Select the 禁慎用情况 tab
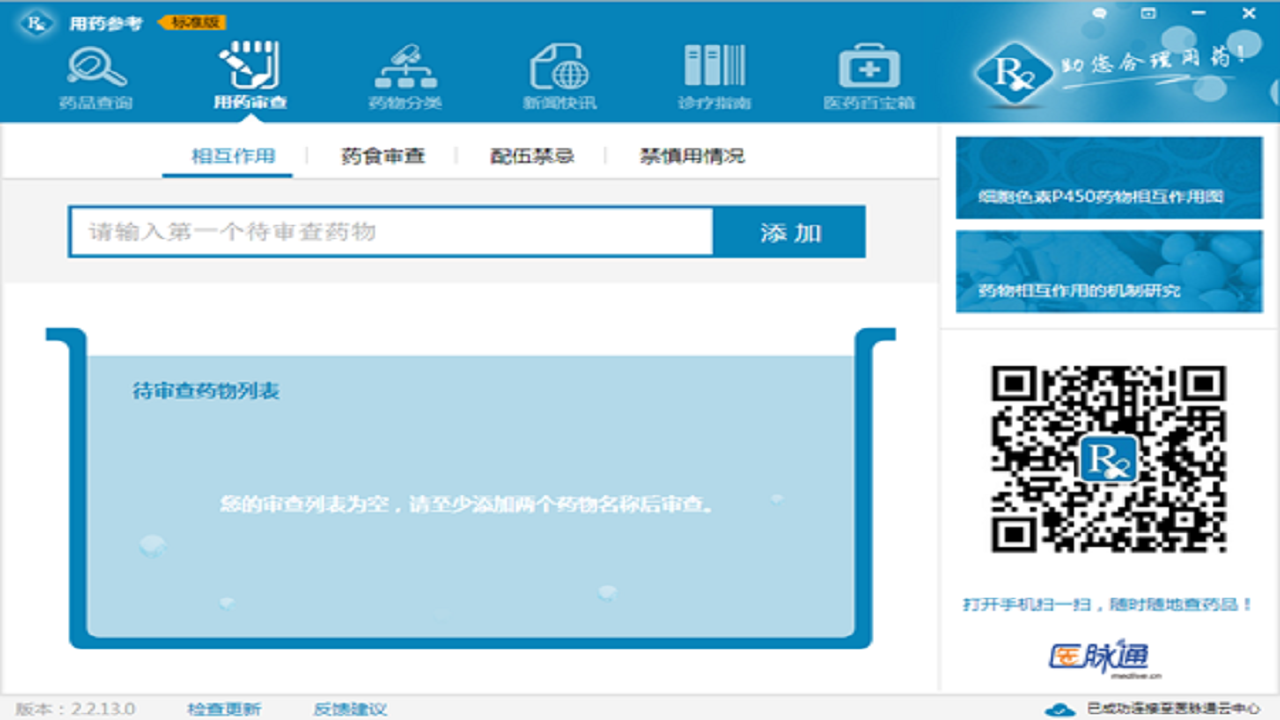This screenshot has height=720, width=1280. pyautogui.click(x=694, y=156)
